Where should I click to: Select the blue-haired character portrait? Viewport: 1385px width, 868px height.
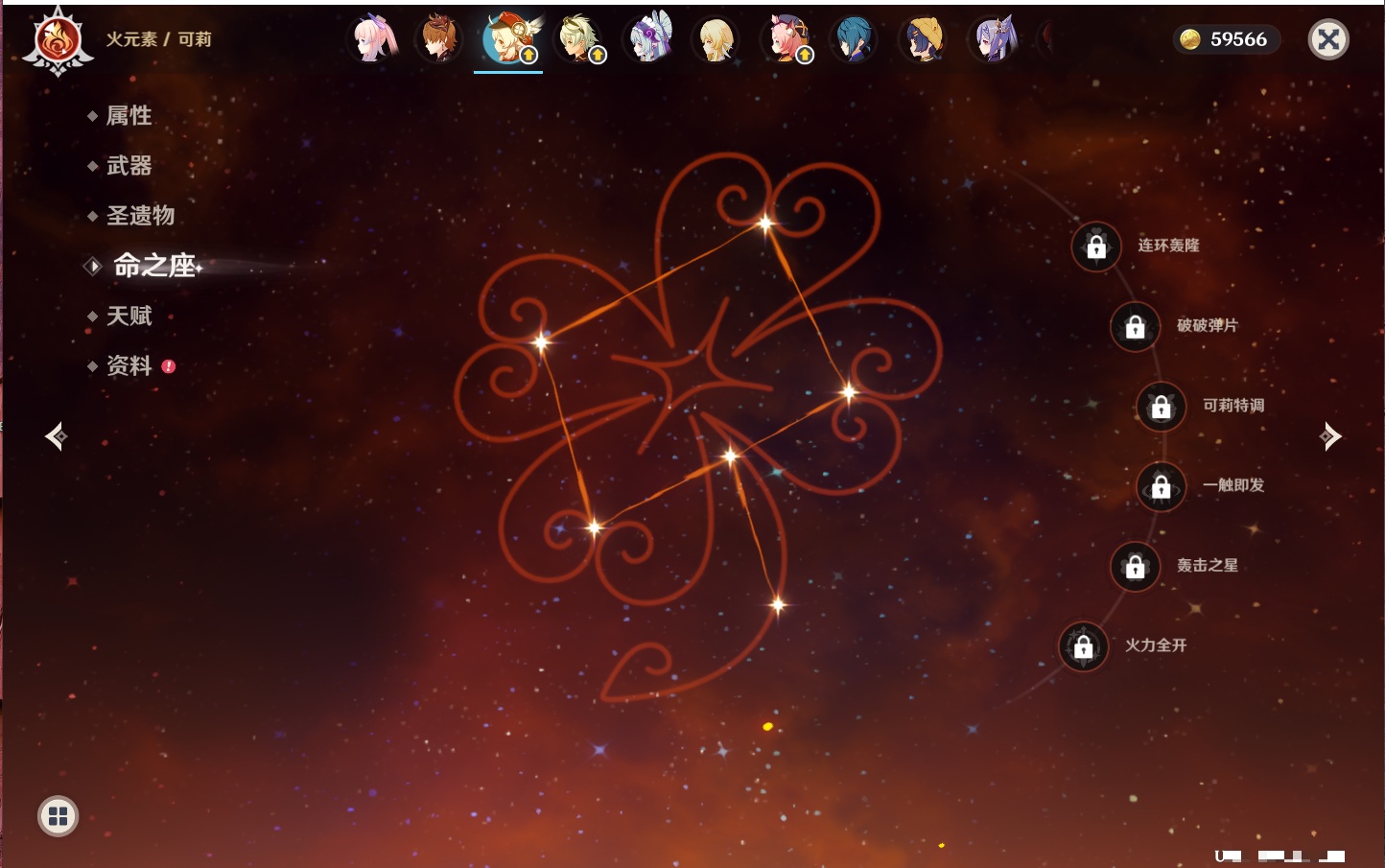click(x=854, y=39)
